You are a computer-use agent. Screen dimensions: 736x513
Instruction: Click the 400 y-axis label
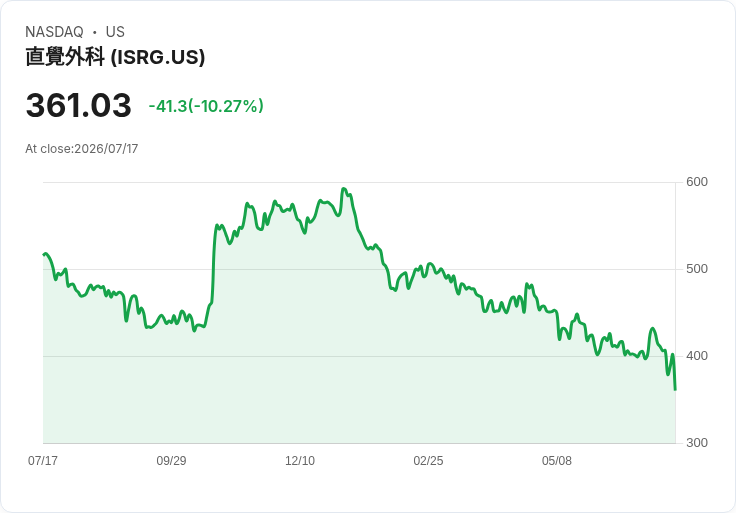coord(697,356)
